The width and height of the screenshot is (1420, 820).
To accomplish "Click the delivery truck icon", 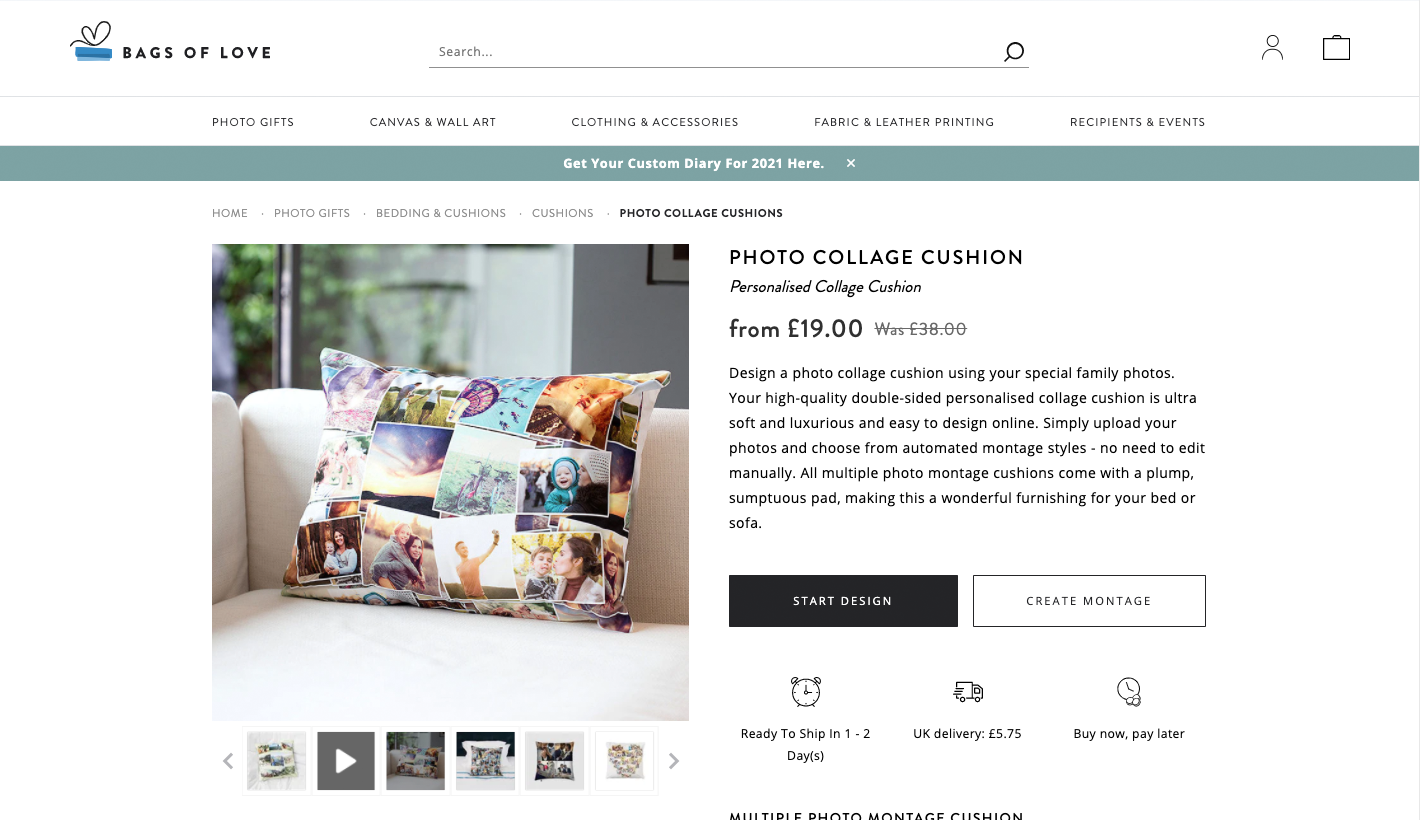I will [x=968, y=691].
